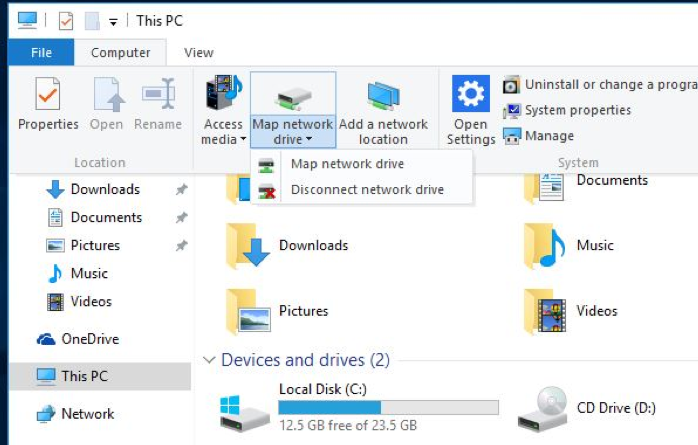The height and width of the screenshot is (445, 698).
Task: Click the Properties quick access checkmark icon
Action: [x=65, y=20]
